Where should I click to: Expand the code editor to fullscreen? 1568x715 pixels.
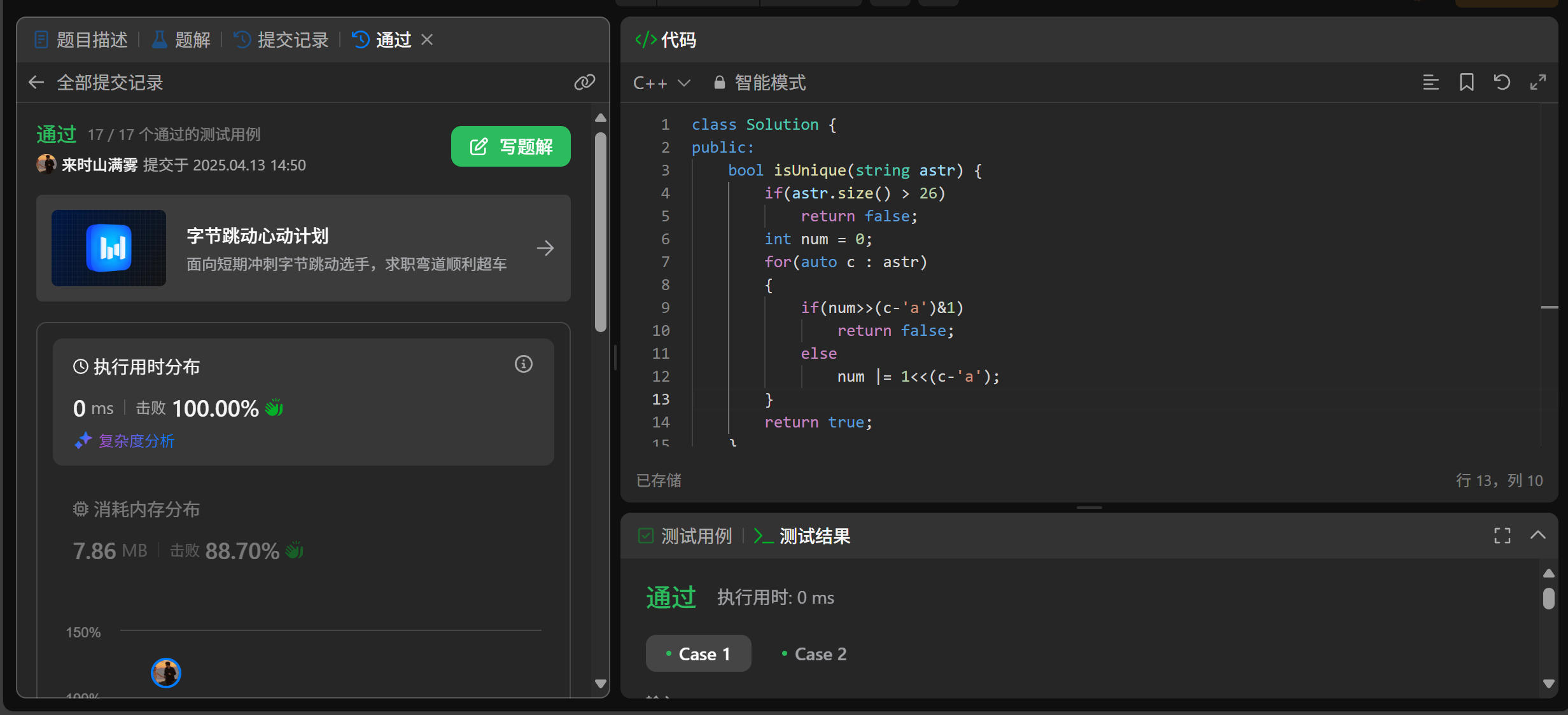tap(1537, 82)
